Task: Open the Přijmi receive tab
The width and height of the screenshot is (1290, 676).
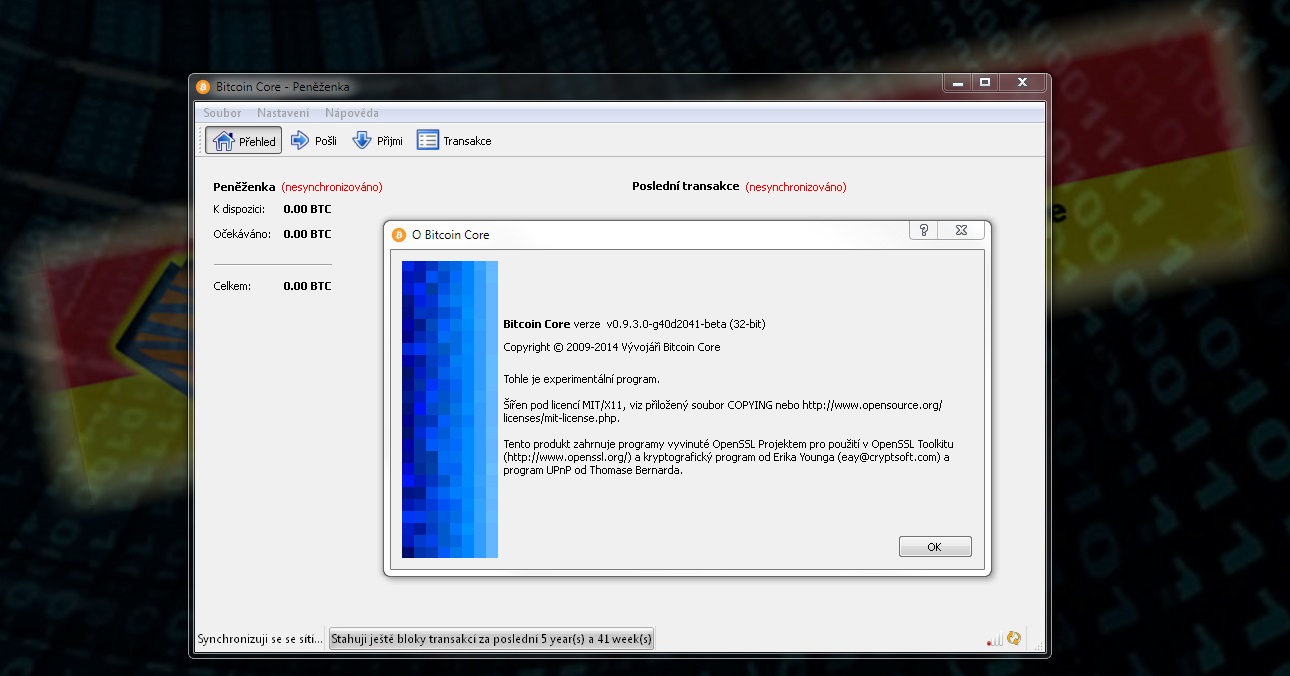Action: (x=377, y=141)
